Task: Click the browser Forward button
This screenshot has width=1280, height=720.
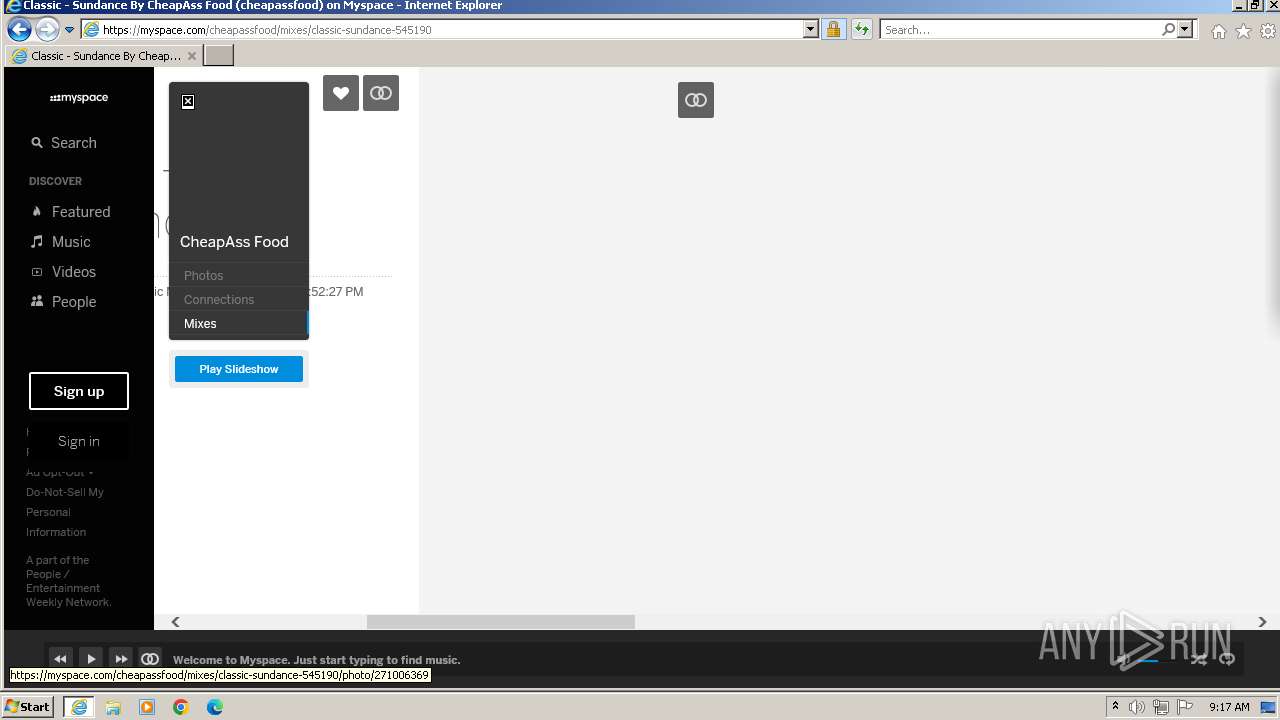Action: [x=47, y=29]
